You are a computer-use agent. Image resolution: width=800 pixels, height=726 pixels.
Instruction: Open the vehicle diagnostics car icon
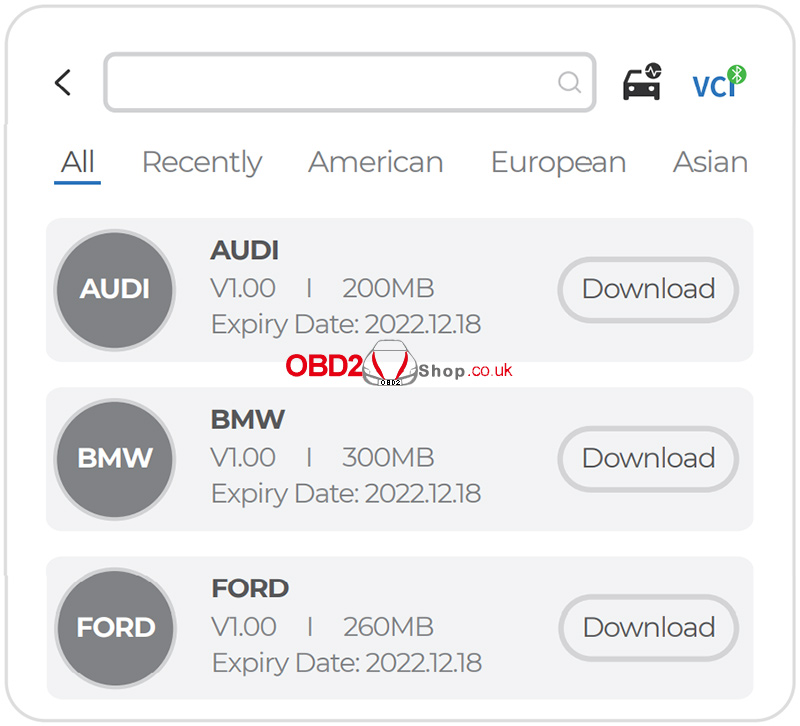(642, 83)
